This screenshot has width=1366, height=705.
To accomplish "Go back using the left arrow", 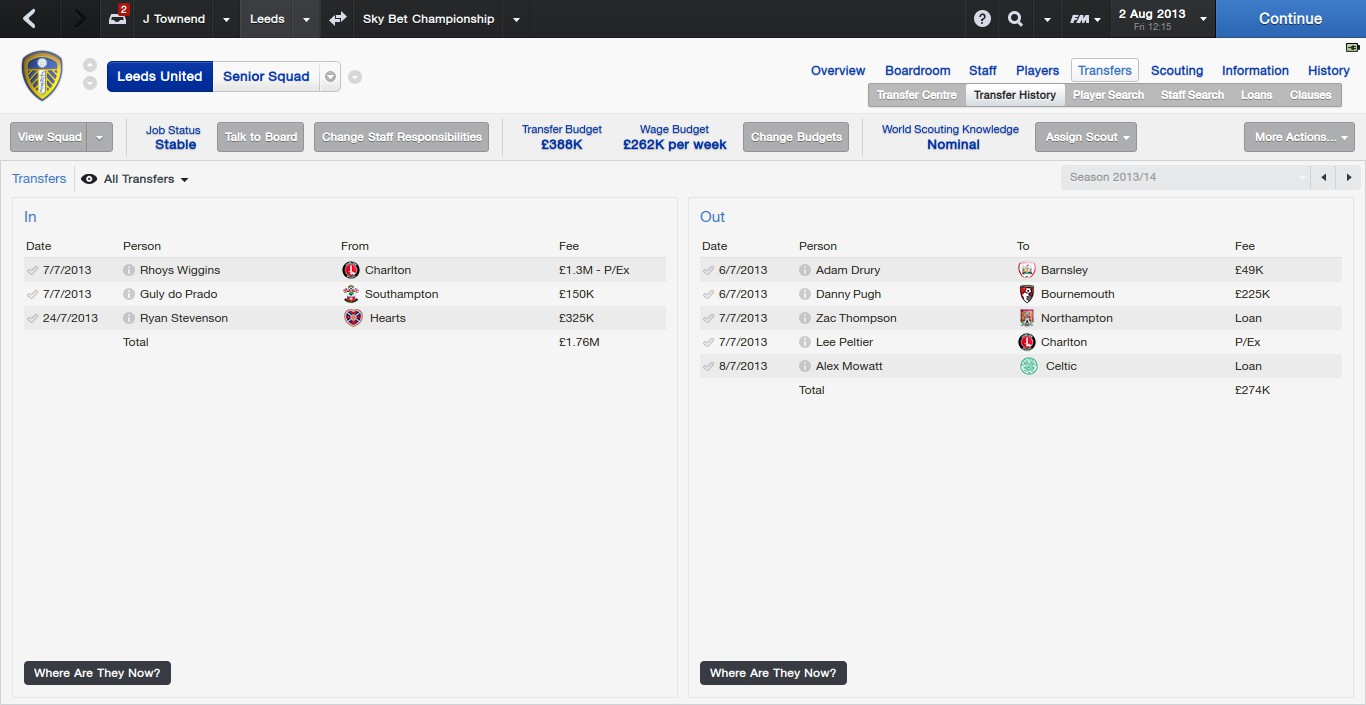I will pyautogui.click(x=30, y=19).
